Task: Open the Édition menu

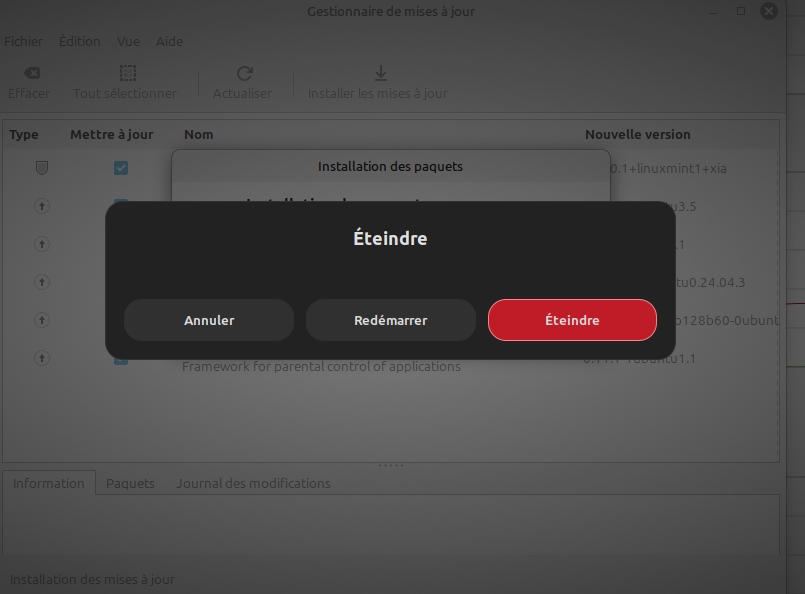Action: click(x=80, y=41)
